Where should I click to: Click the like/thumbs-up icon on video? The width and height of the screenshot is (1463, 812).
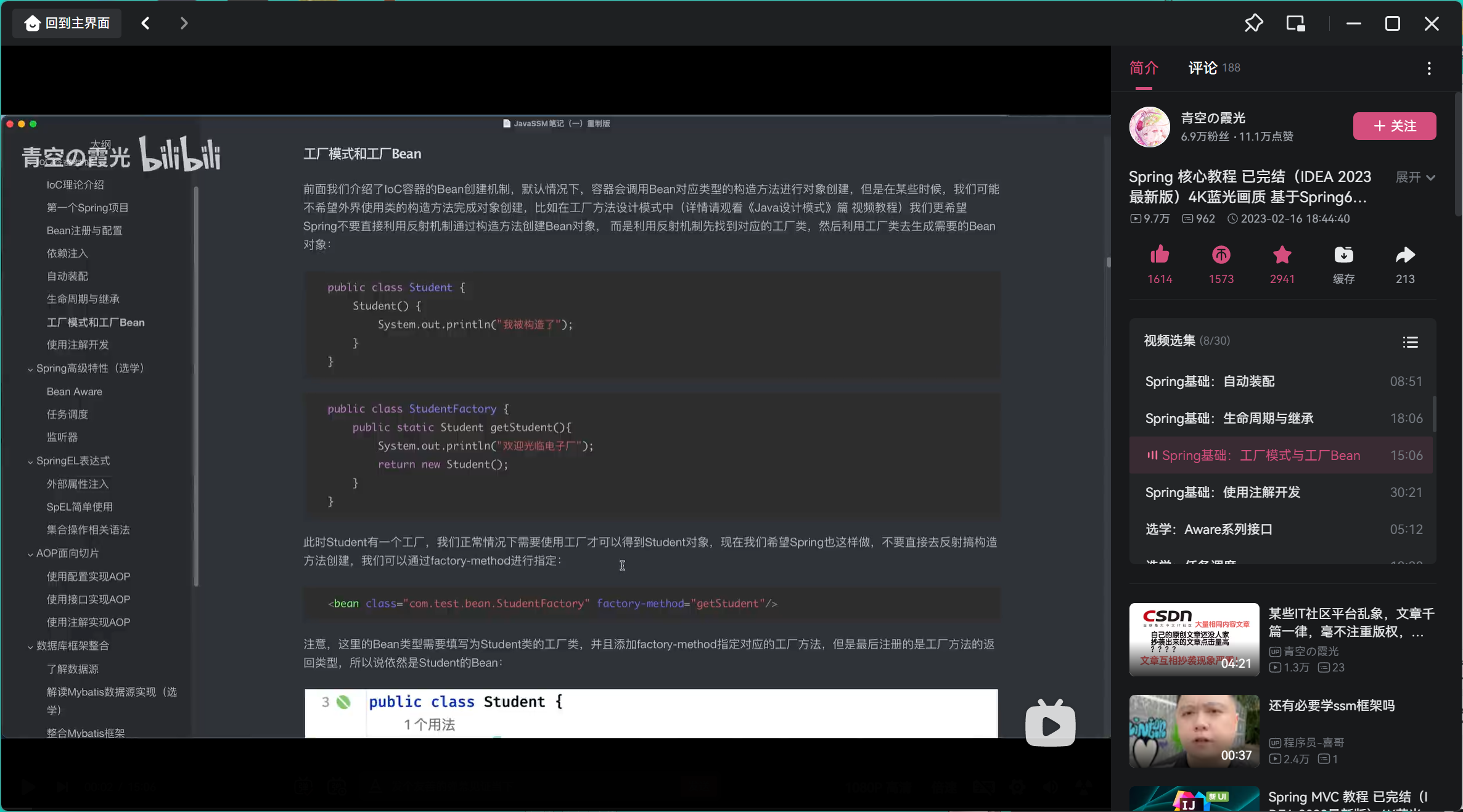[1158, 255]
